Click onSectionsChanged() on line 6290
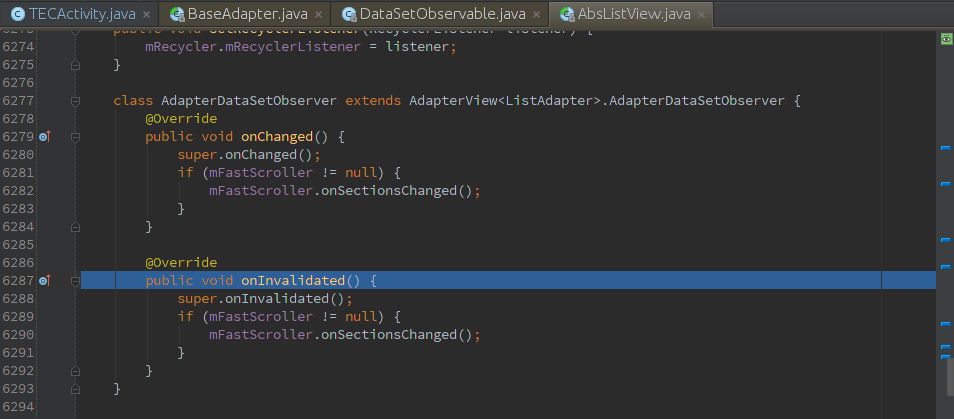 (x=397, y=334)
